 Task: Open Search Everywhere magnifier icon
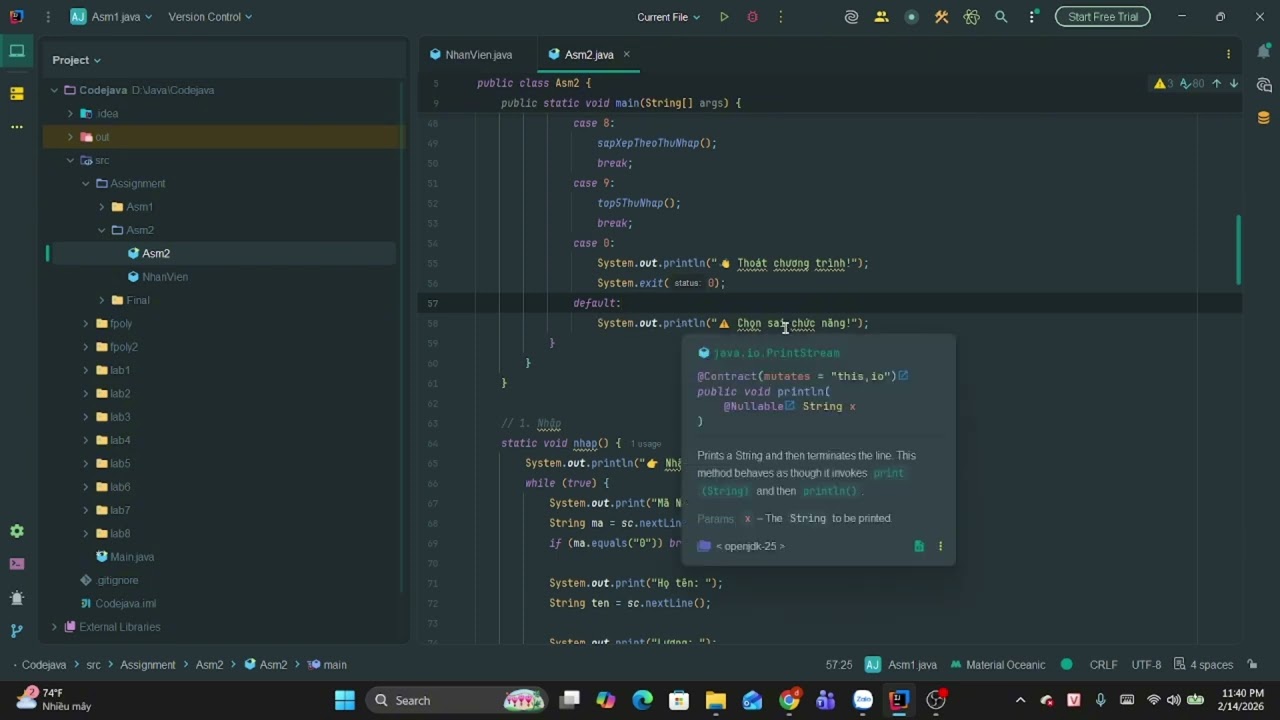coord(1001,17)
